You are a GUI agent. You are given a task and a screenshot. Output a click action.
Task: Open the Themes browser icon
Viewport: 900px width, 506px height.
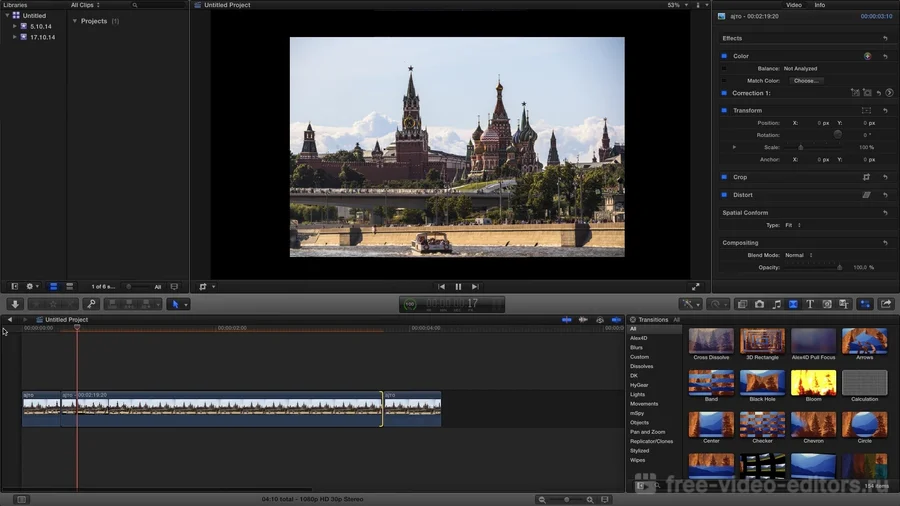pyautogui.click(x=844, y=304)
